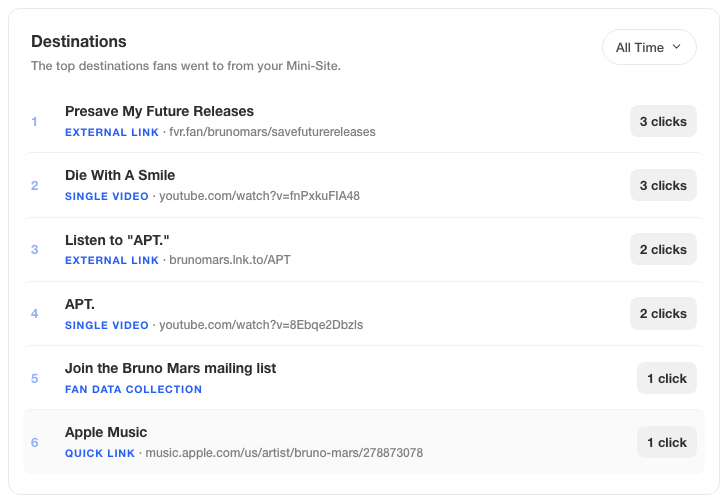728x503 pixels.
Task: Click the music.apple.com Bruno Mars artist URL
Action: pos(284,453)
